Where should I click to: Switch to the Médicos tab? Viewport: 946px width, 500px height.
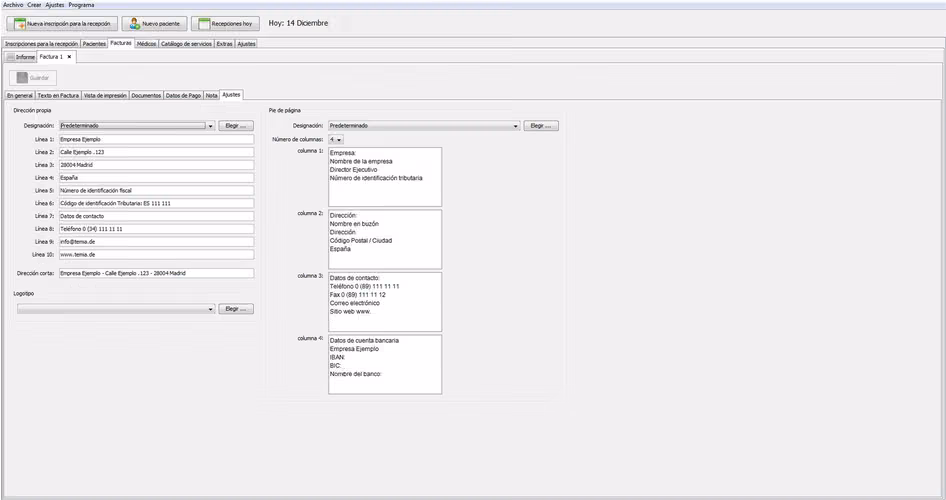(x=146, y=44)
